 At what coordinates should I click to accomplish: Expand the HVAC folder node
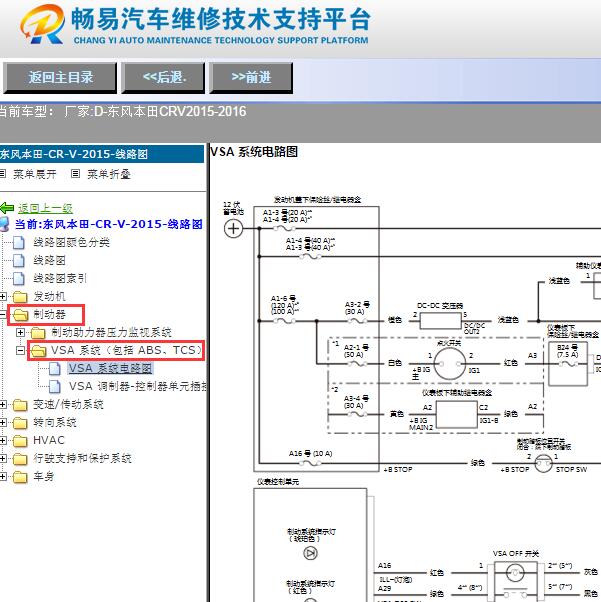(x=3, y=440)
